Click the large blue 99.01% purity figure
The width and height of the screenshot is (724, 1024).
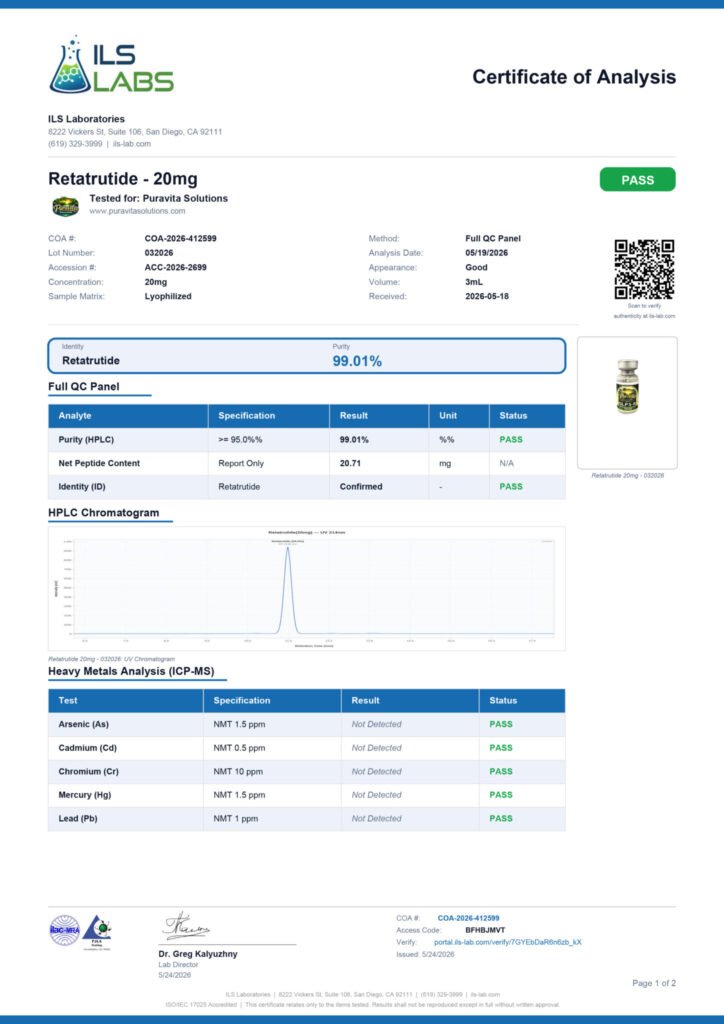click(357, 361)
